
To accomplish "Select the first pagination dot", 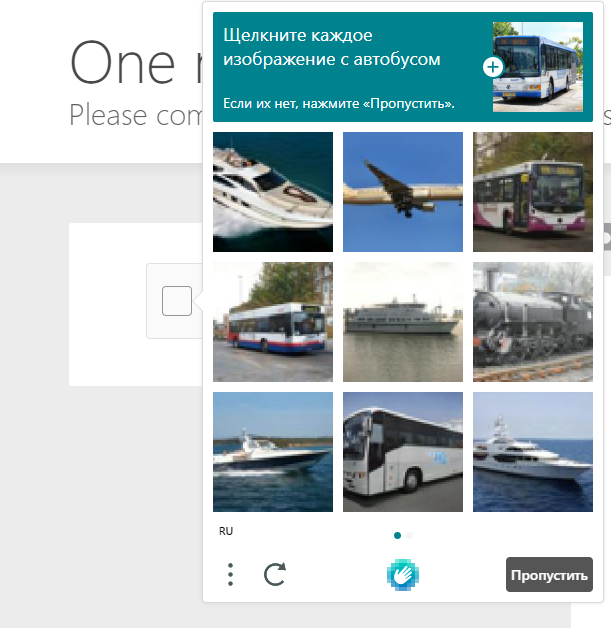I will (x=397, y=535).
